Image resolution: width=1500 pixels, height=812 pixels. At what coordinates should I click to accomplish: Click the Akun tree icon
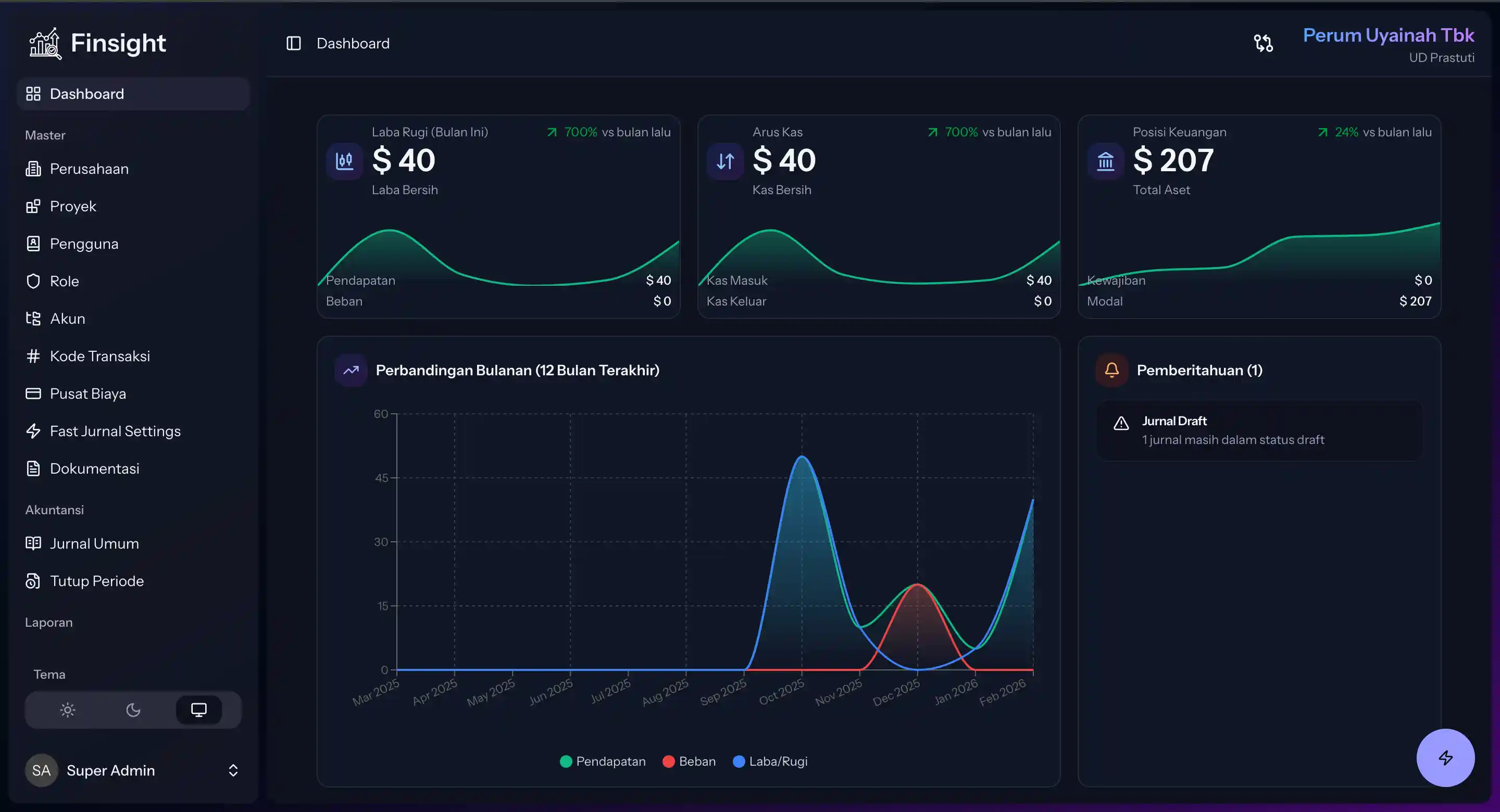coord(33,319)
